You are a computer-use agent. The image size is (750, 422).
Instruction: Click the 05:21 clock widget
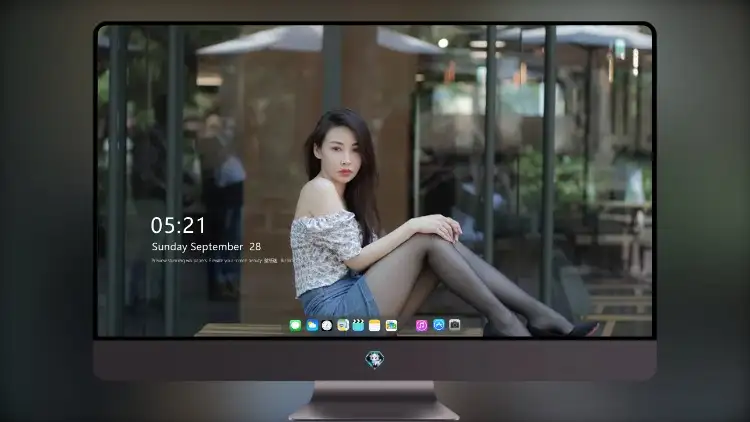[x=178, y=225]
